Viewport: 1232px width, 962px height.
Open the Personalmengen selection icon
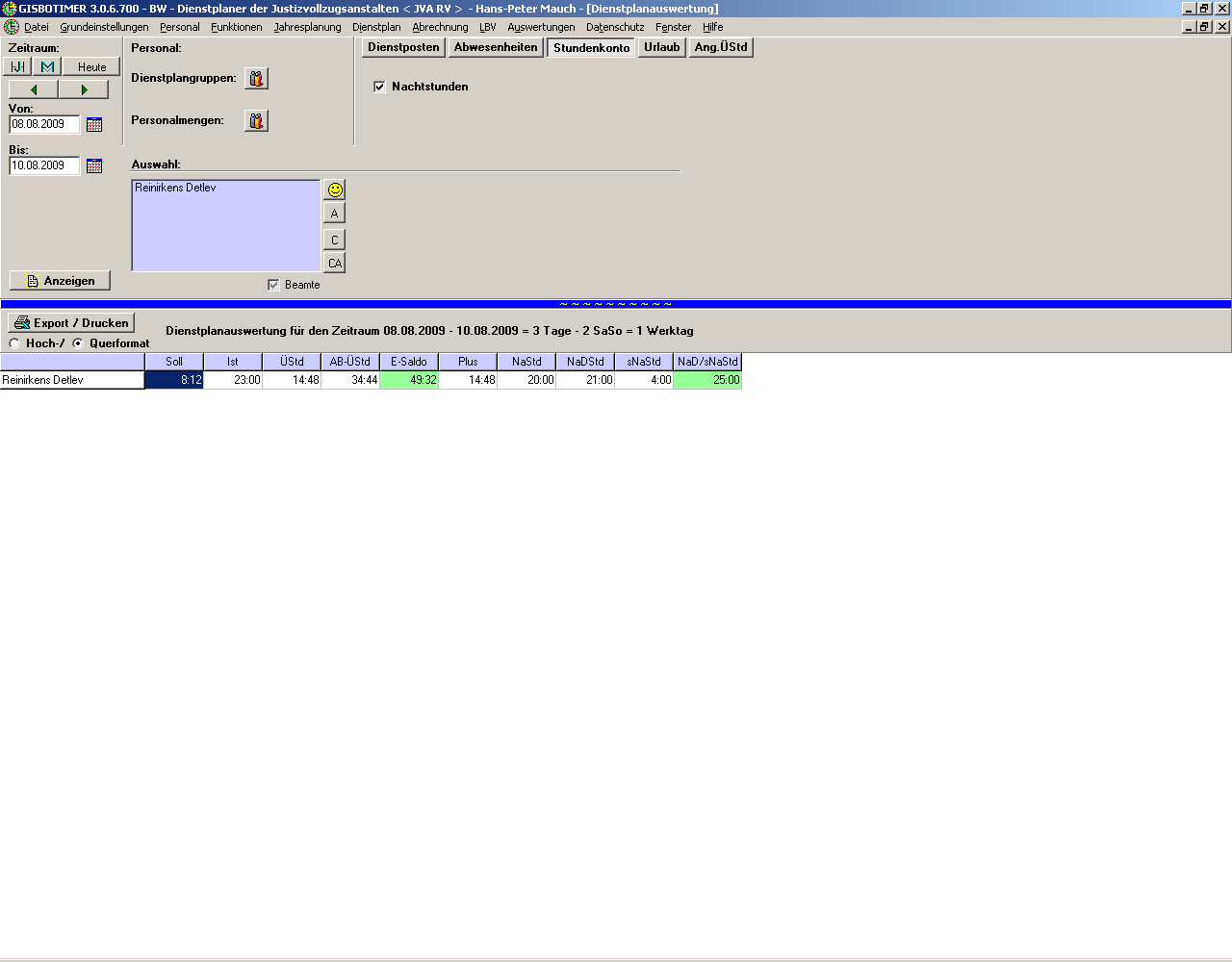[256, 121]
